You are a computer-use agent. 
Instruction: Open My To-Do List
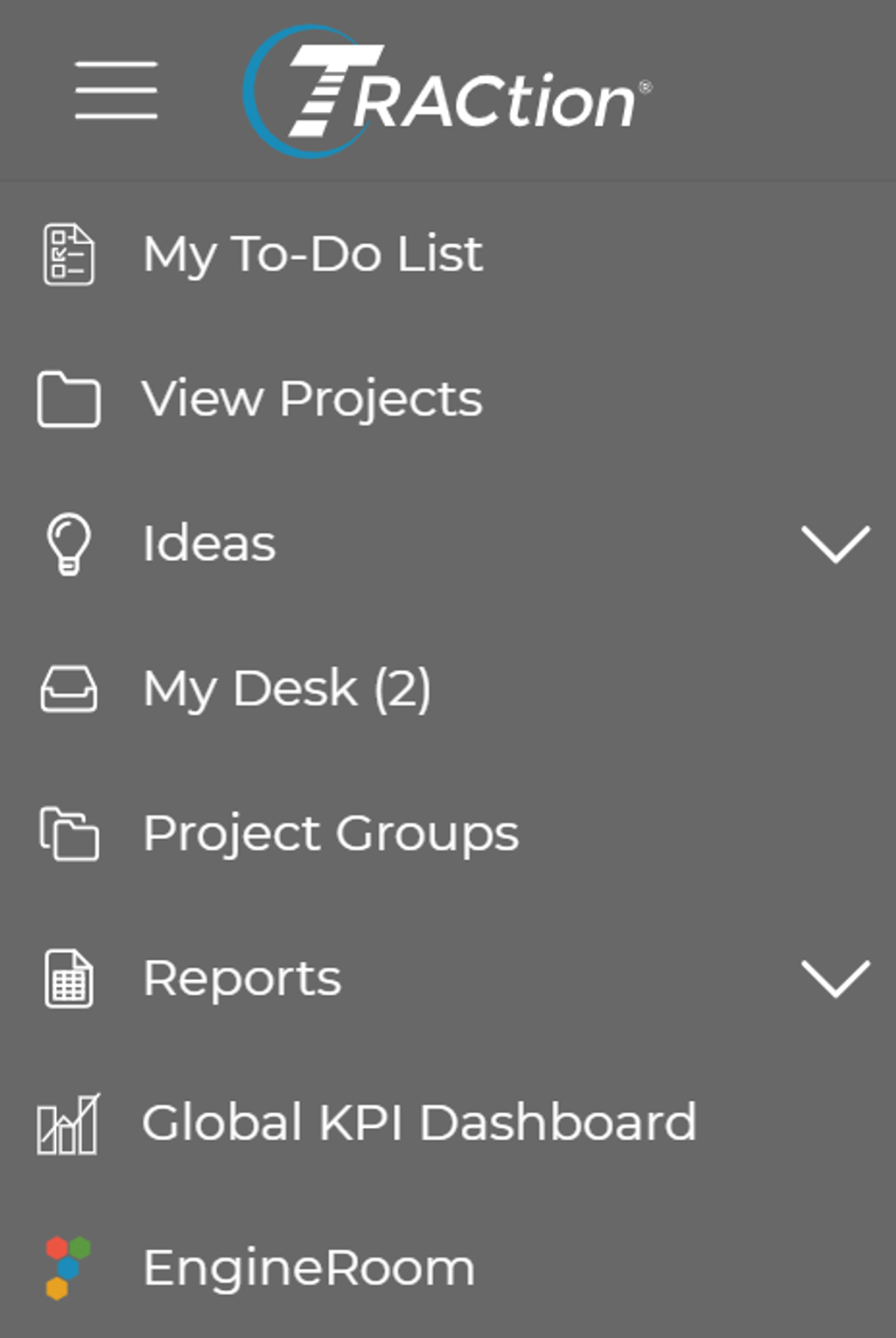(x=448, y=255)
